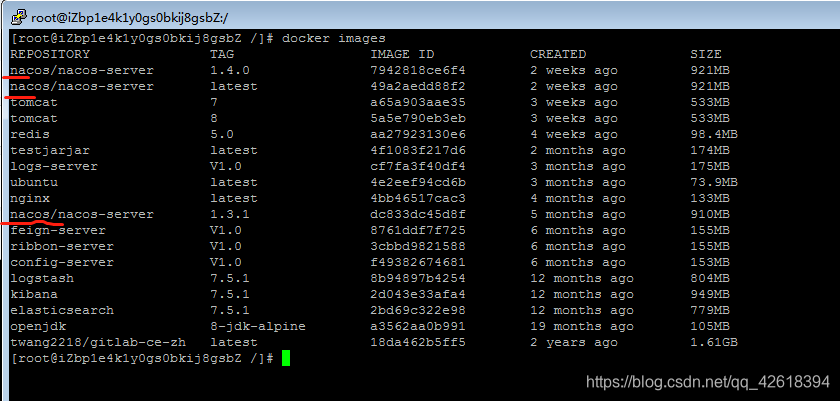840x401 pixels.
Task: Click image ID 2d043e33afa4
Action: [x=418, y=295]
